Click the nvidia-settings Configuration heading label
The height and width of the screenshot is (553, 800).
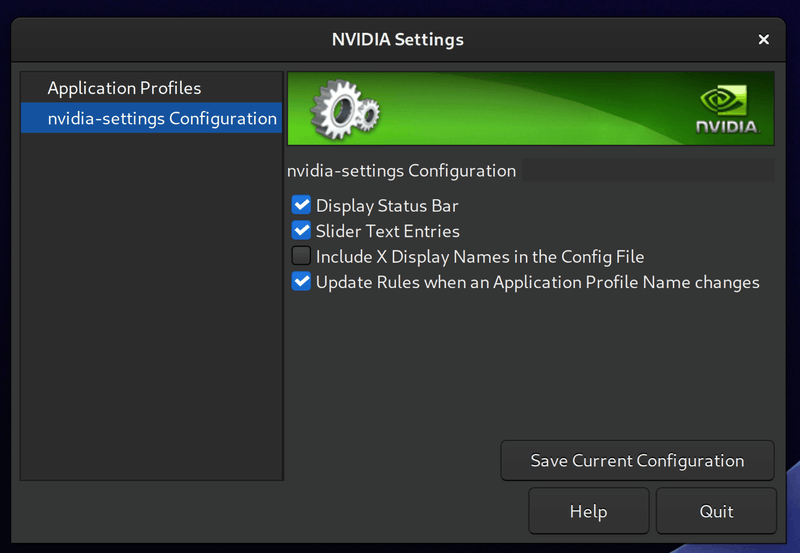tap(402, 170)
